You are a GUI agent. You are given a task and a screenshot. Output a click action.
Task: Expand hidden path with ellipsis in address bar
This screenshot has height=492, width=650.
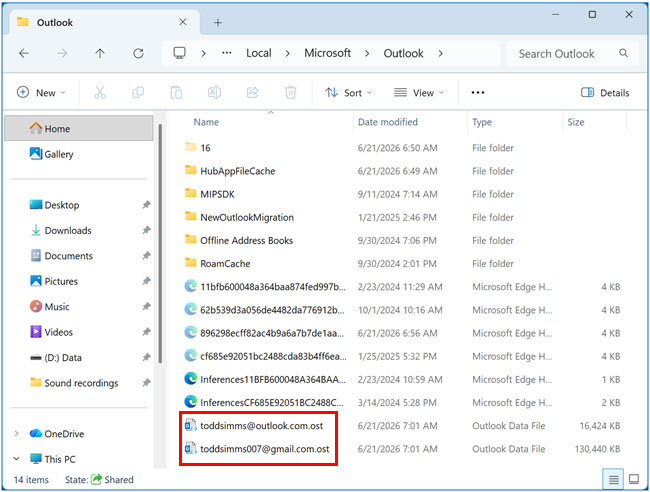tap(226, 53)
